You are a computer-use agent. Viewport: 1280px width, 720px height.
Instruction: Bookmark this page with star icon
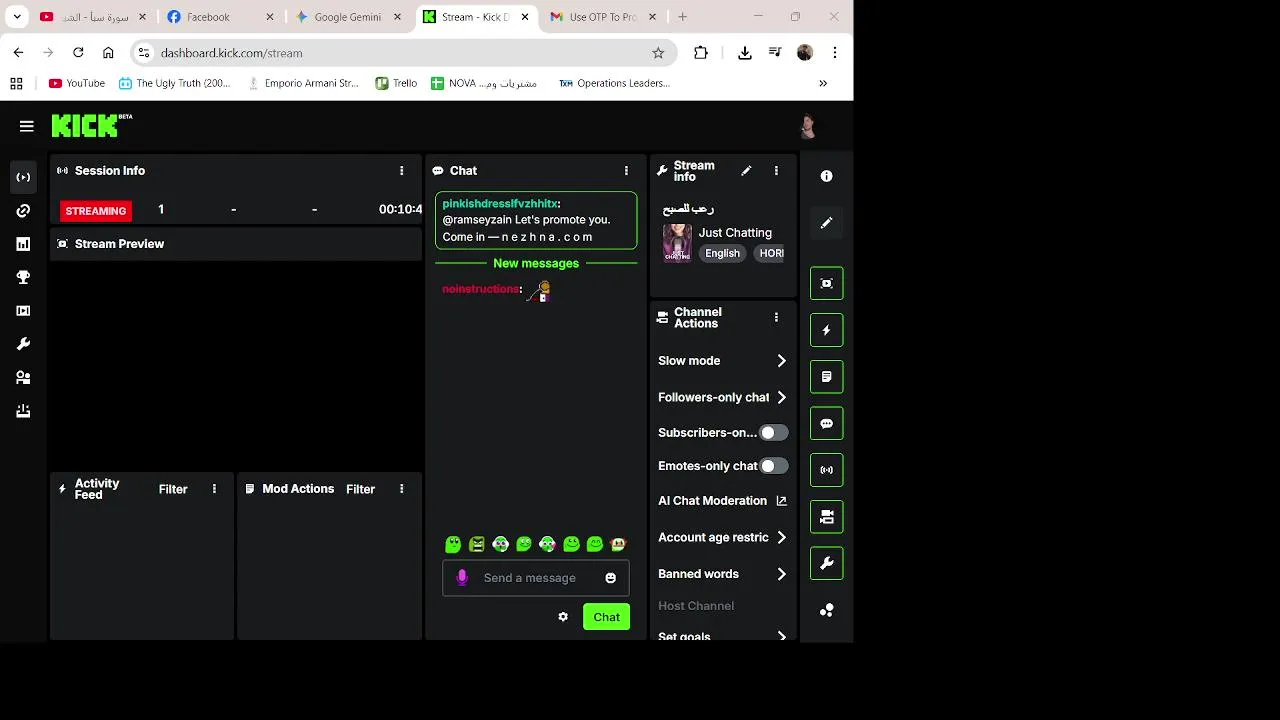coord(658,53)
